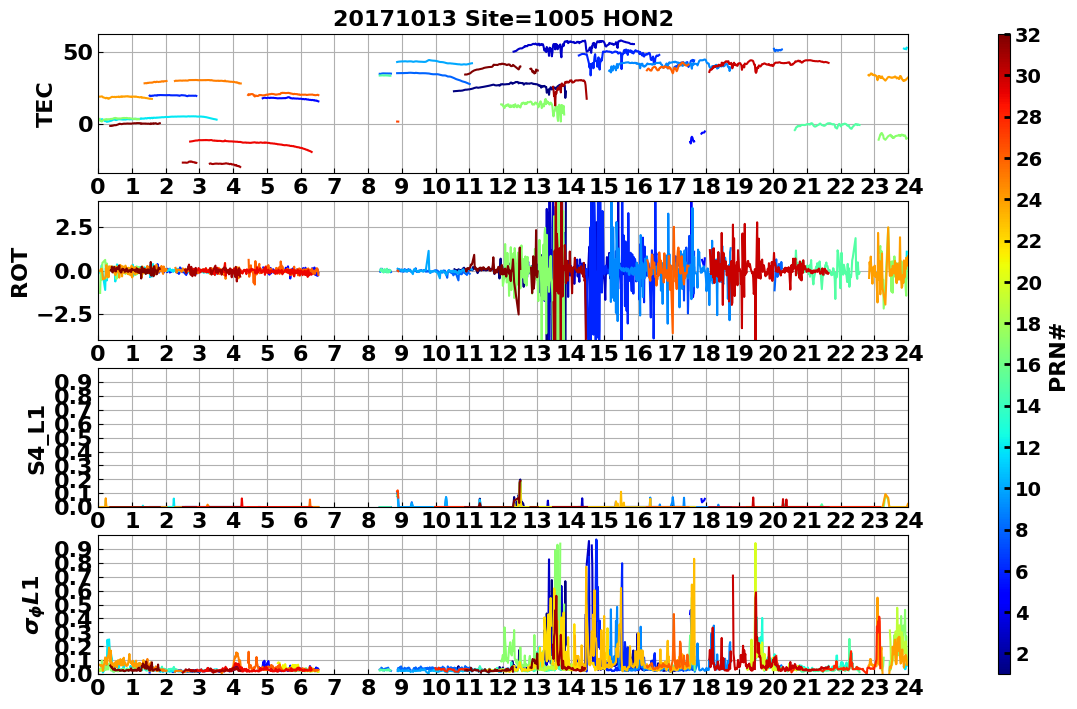Click hour tick 15 below the ROT panel

point(604,353)
